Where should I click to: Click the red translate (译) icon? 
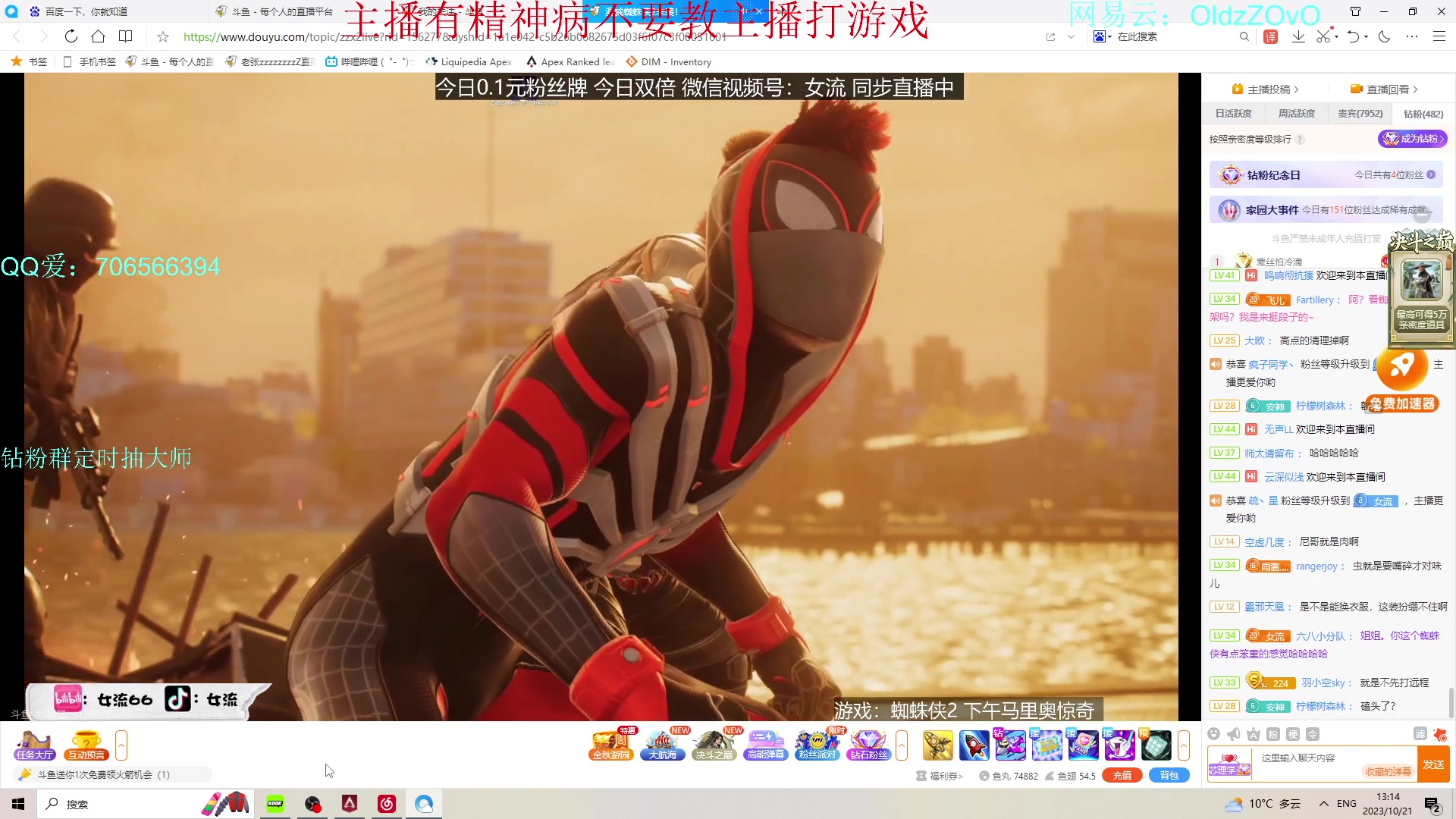(x=1271, y=36)
